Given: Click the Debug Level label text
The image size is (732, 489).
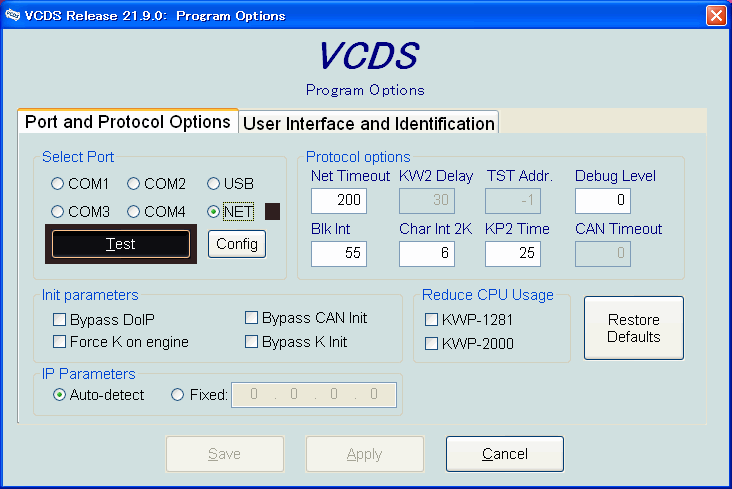Looking at the screenshot, I should point(615,176).
